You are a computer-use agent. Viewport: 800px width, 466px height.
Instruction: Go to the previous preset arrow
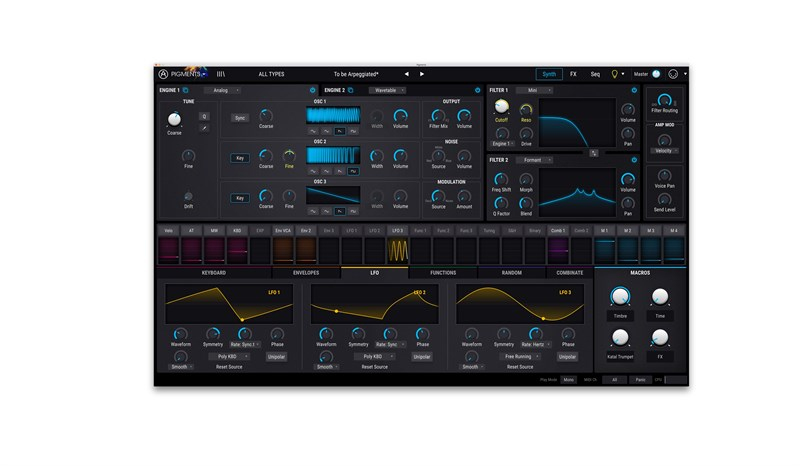pos(407,75)
